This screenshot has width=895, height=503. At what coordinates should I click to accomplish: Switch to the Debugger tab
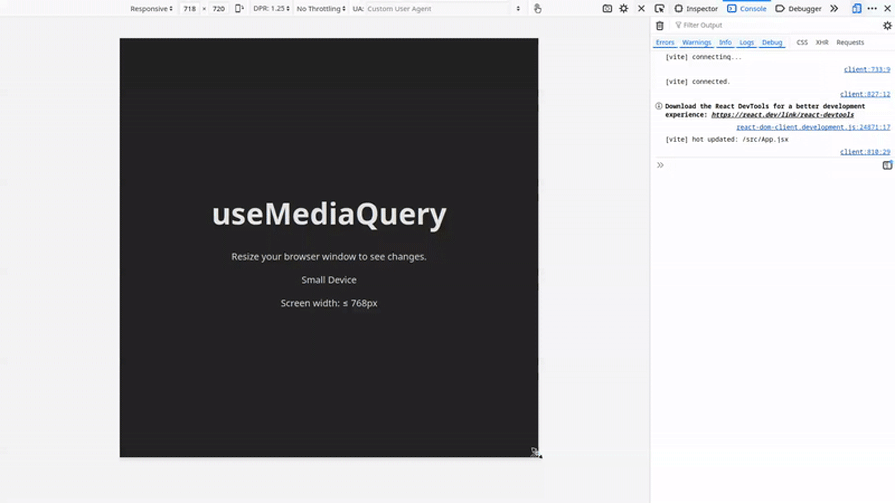pyautogui.click(x=798, y=9)
